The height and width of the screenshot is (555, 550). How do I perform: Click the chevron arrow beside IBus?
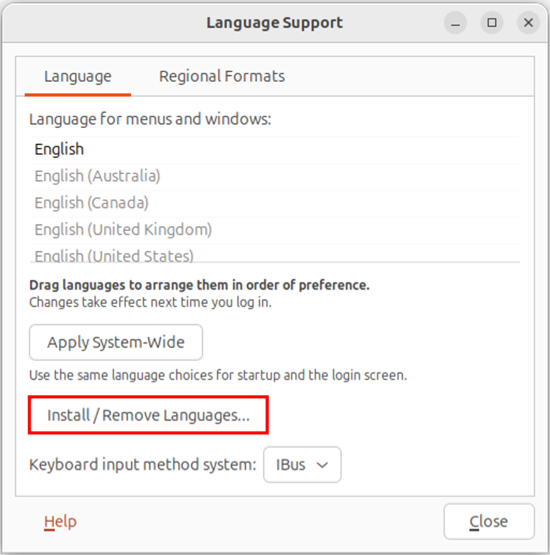coord(322,465)
